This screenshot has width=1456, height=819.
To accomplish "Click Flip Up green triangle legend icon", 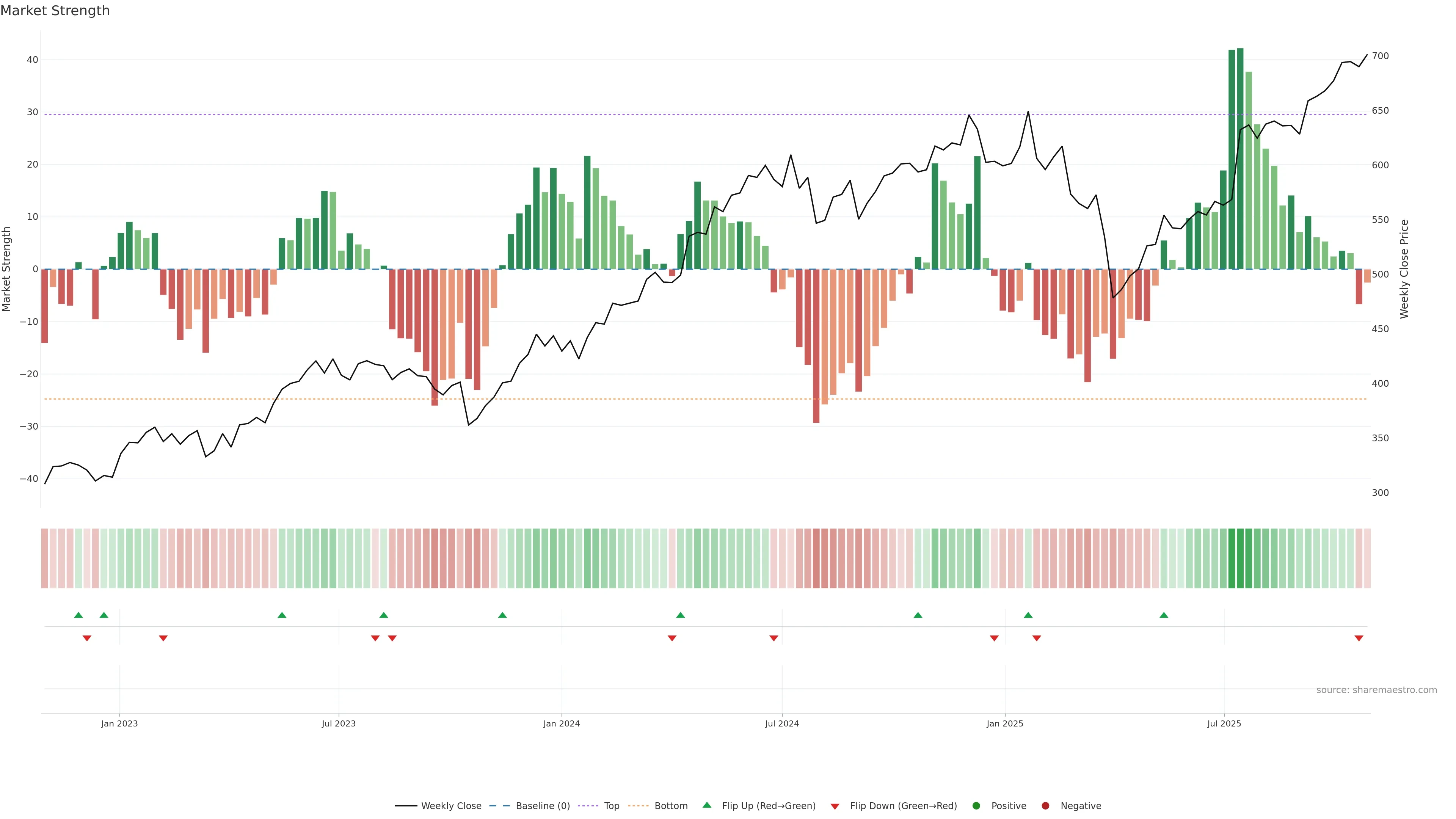I will point(706,805).
